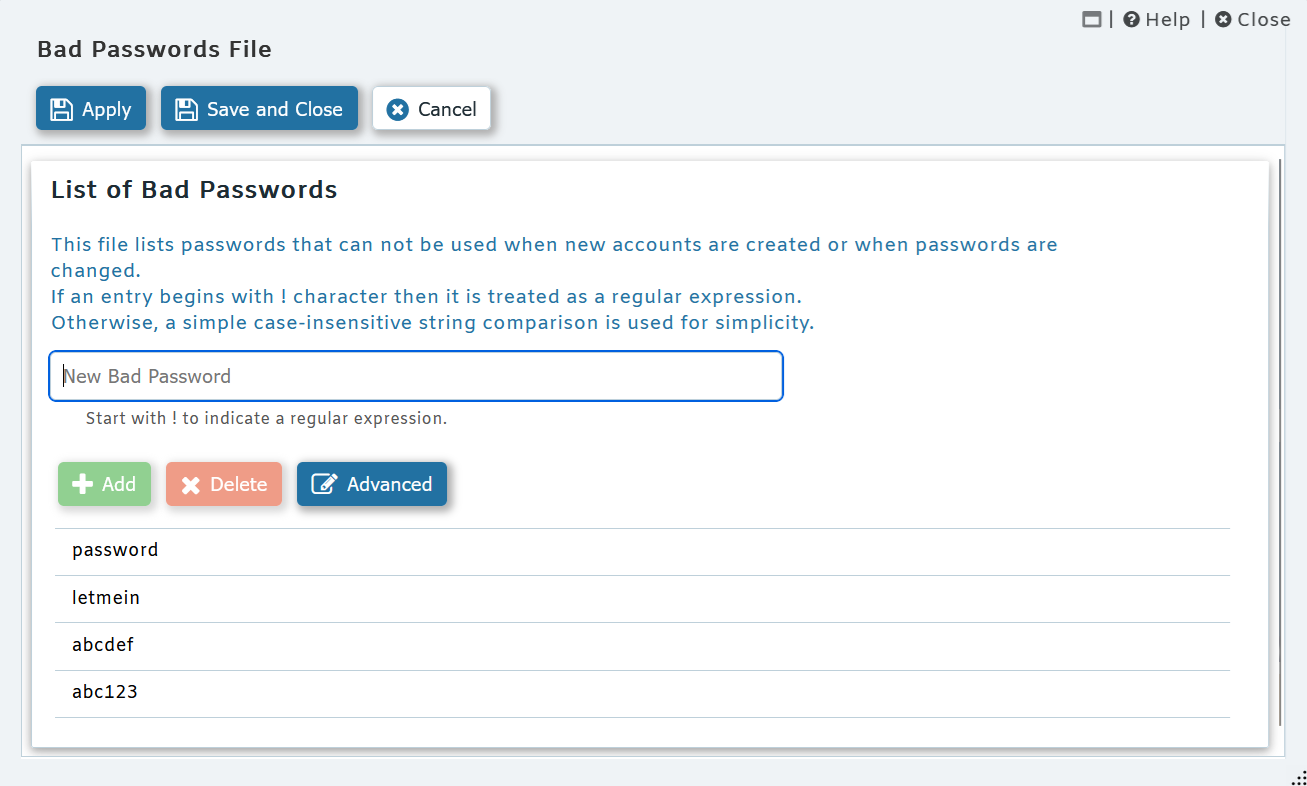This screenshot has width=1307, height=786.
Task: Click the New Bad Password input field
Action: tap(415, 376)
